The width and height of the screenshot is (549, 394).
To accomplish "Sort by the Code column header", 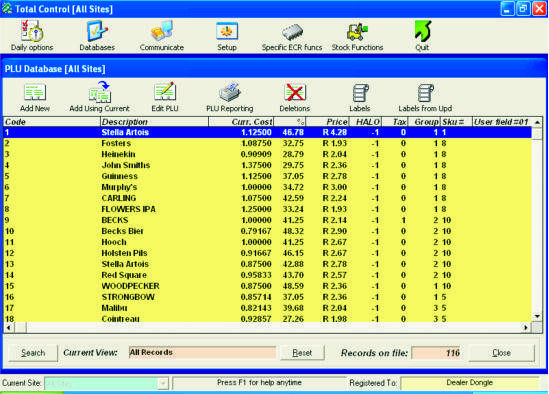I will click(x=51, y=122).
